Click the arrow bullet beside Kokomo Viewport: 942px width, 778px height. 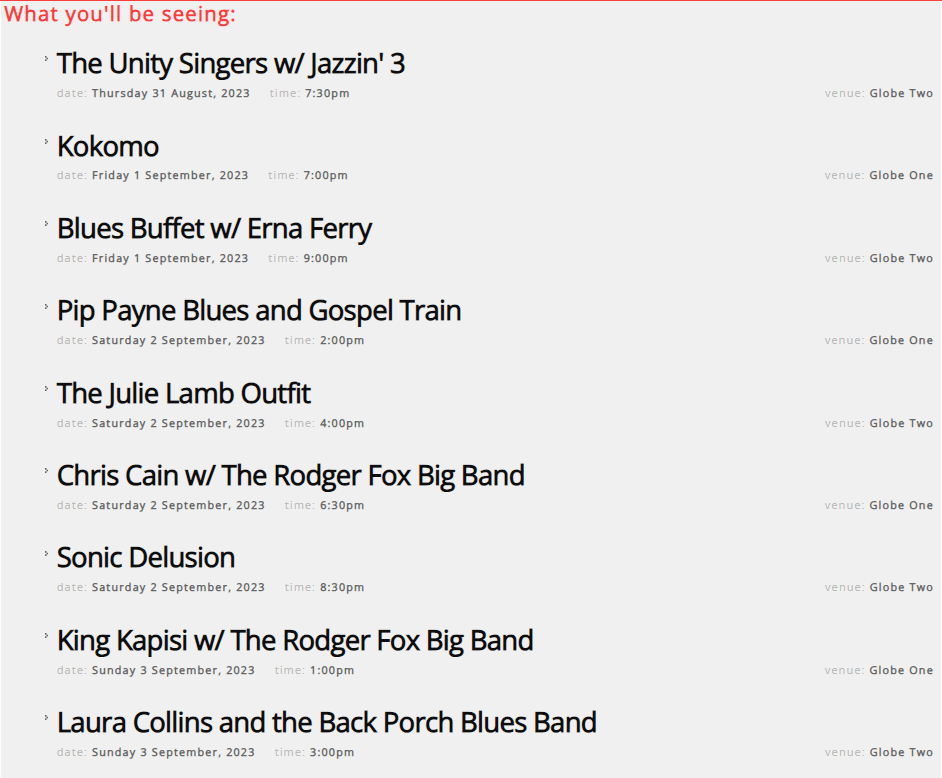pos(46,141)
